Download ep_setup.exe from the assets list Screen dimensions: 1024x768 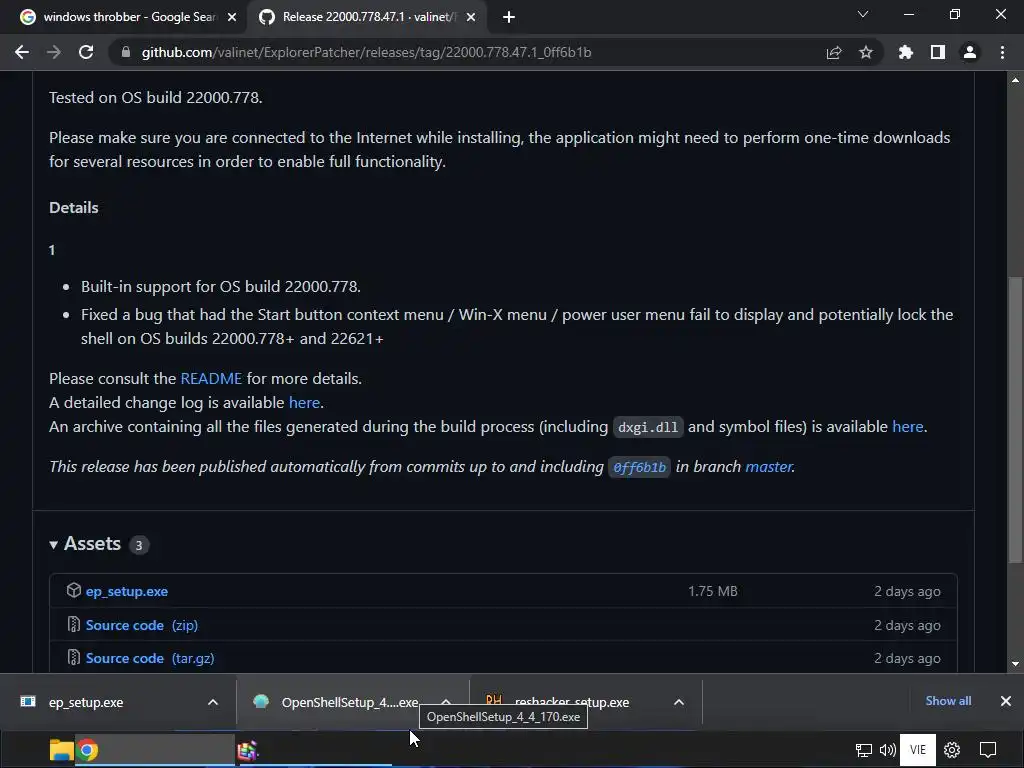[x=127, y=592]
